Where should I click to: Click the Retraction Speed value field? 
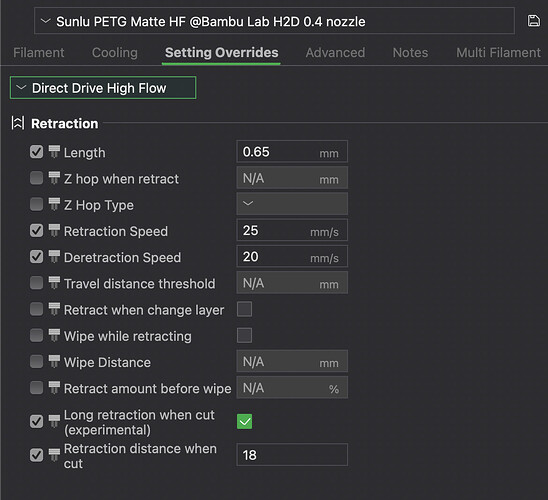click(x=292, y=230)
